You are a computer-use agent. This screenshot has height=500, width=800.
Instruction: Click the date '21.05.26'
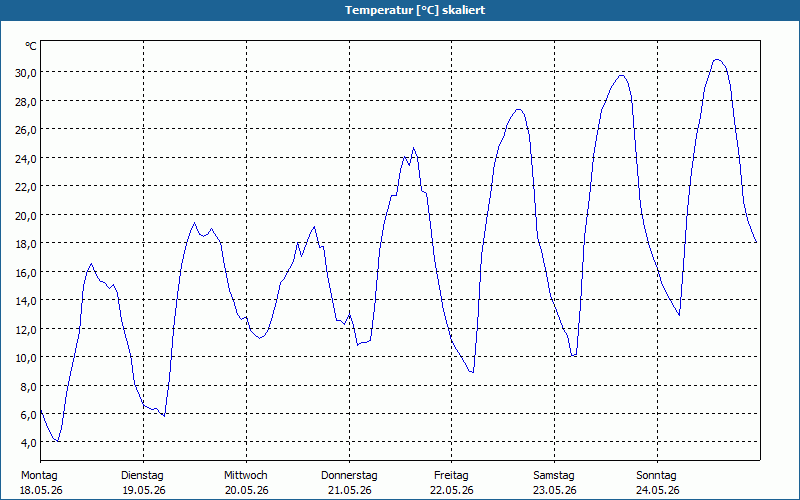point(349,490)
